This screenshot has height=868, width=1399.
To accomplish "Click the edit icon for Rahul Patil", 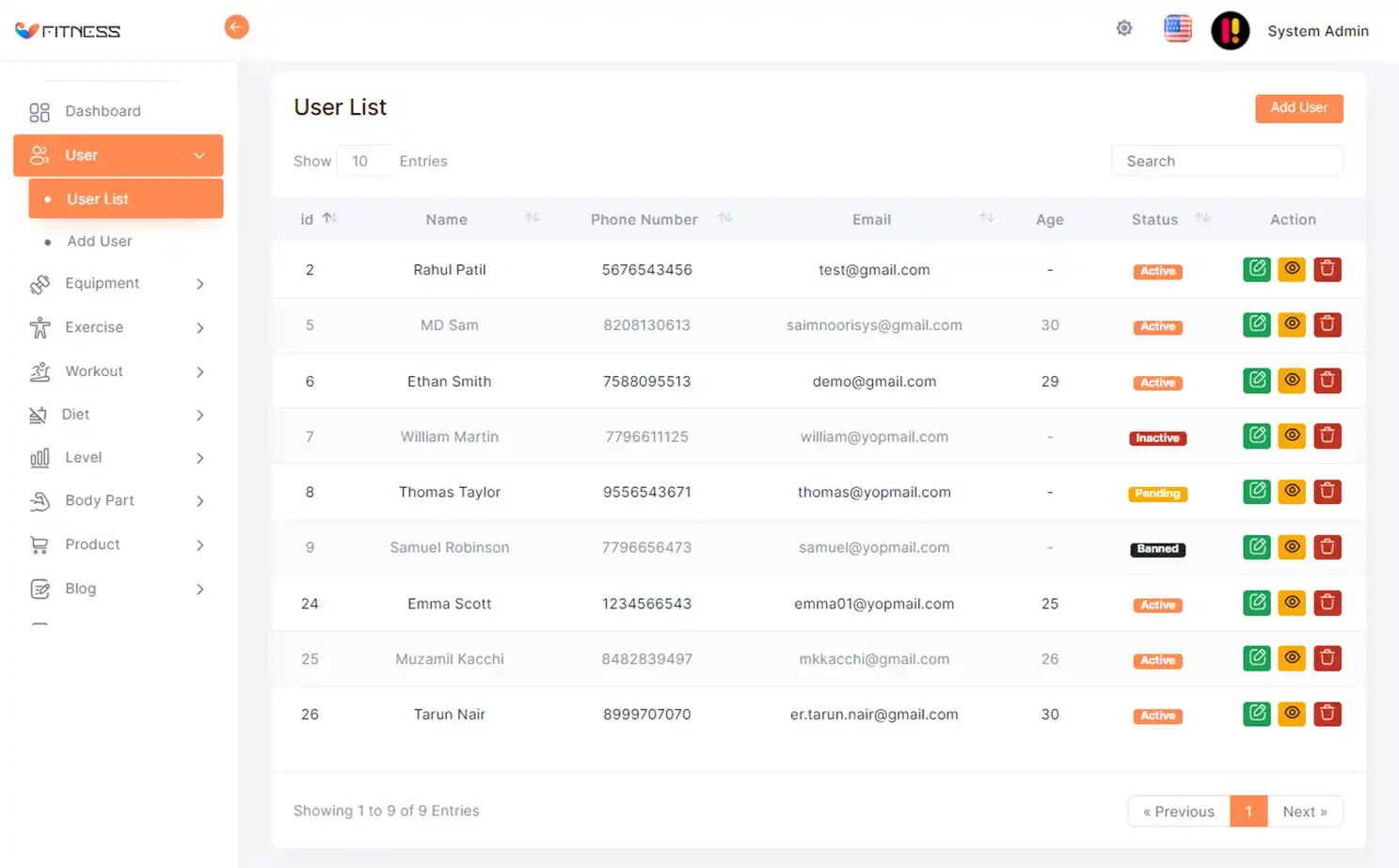I will (1256, 269).
